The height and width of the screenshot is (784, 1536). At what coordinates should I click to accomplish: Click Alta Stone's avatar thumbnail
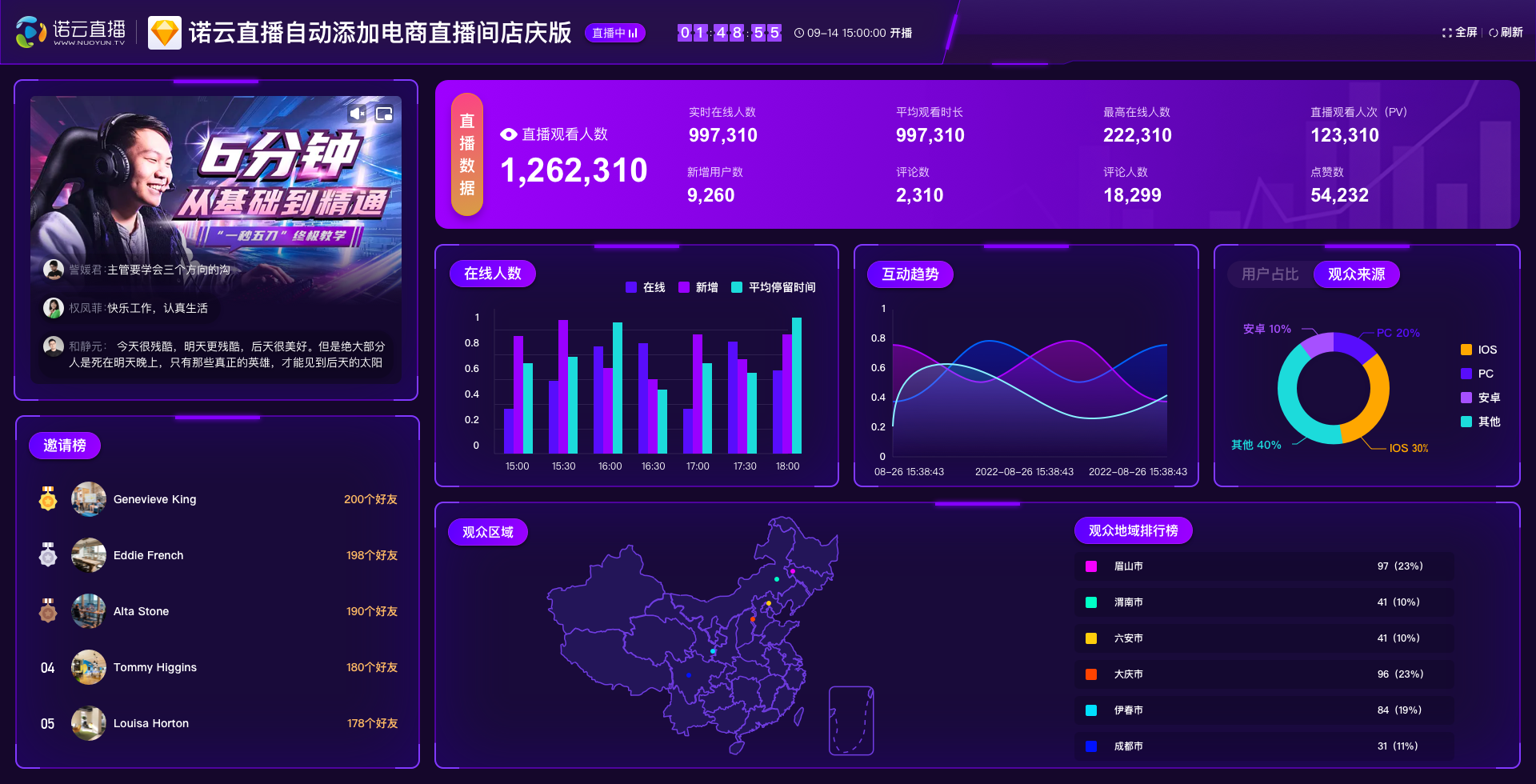[89, 611]
